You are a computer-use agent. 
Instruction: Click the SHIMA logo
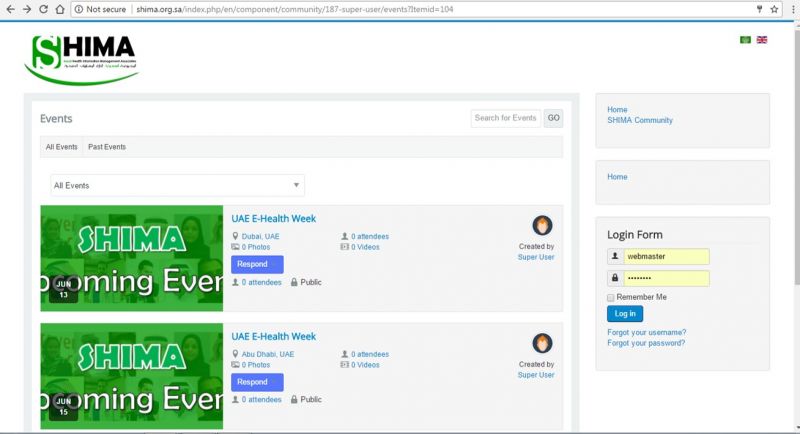[82, 60]
